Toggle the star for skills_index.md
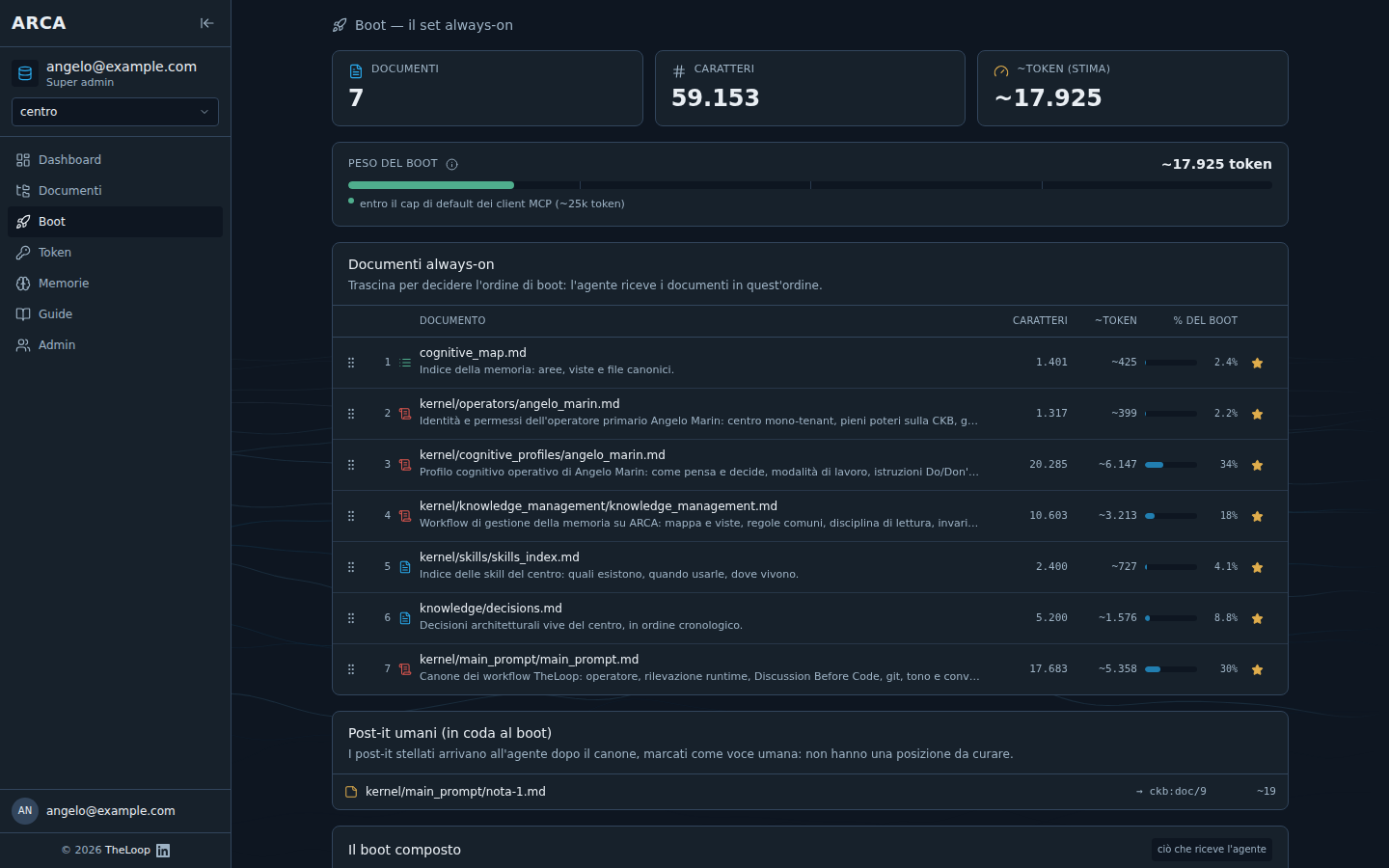 1257,567
